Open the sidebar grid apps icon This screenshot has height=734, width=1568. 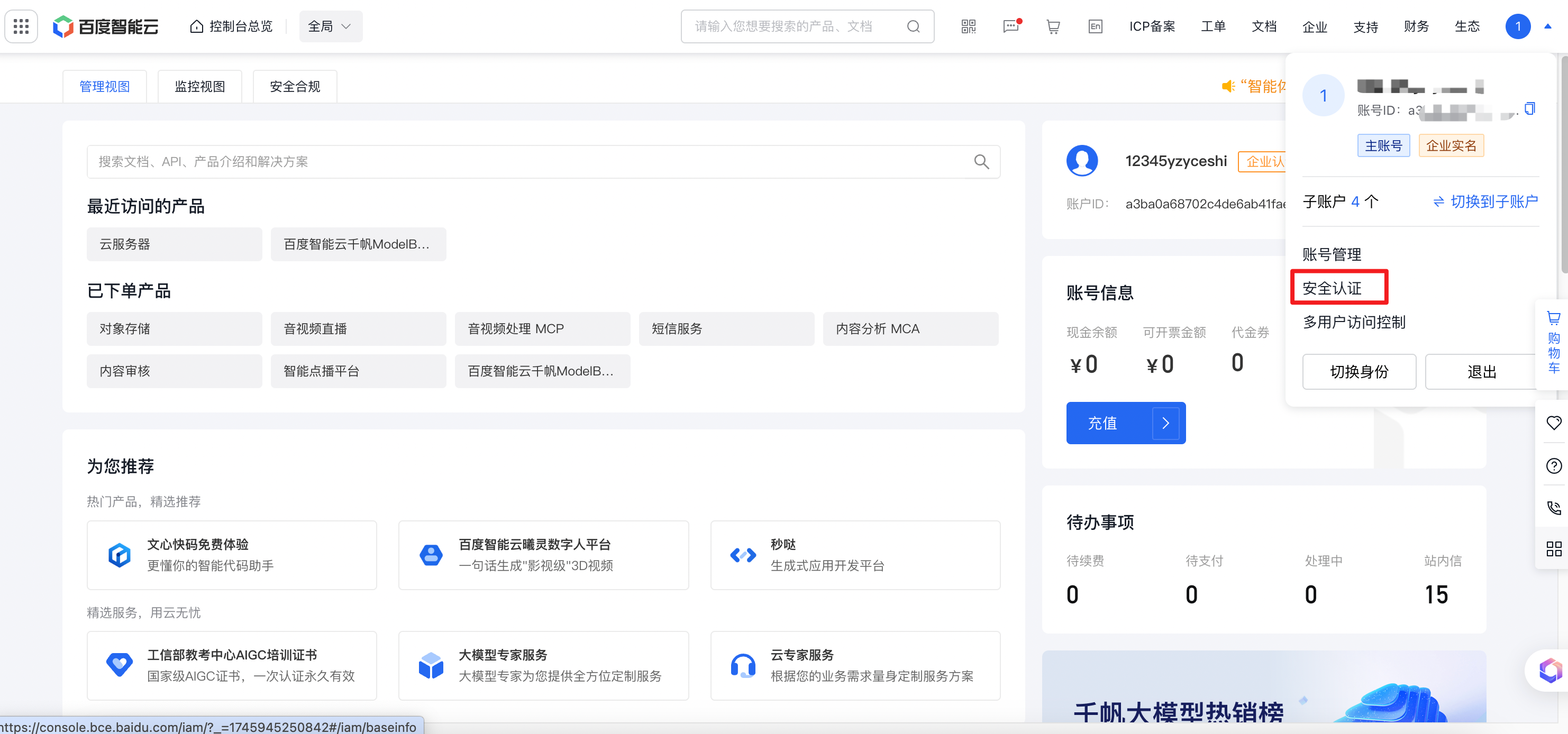(x=1553, y=549)
